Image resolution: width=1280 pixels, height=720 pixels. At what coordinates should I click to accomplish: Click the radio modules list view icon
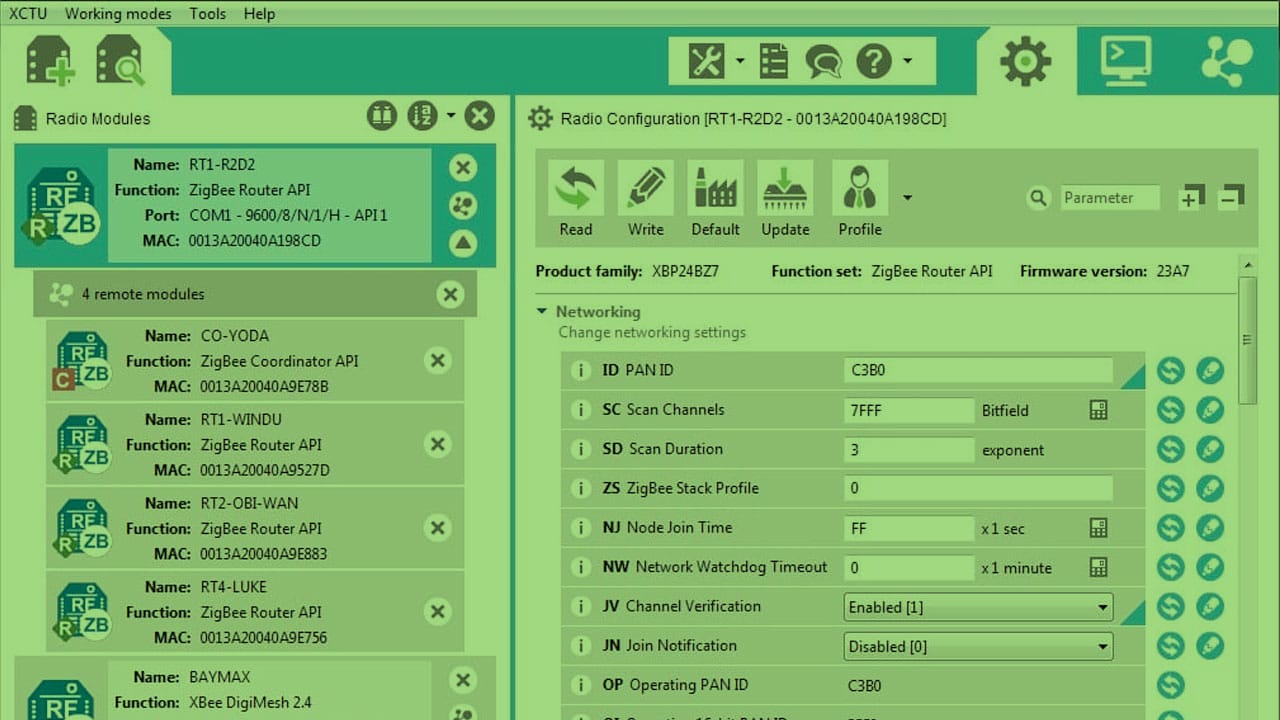tap(382, 116)
